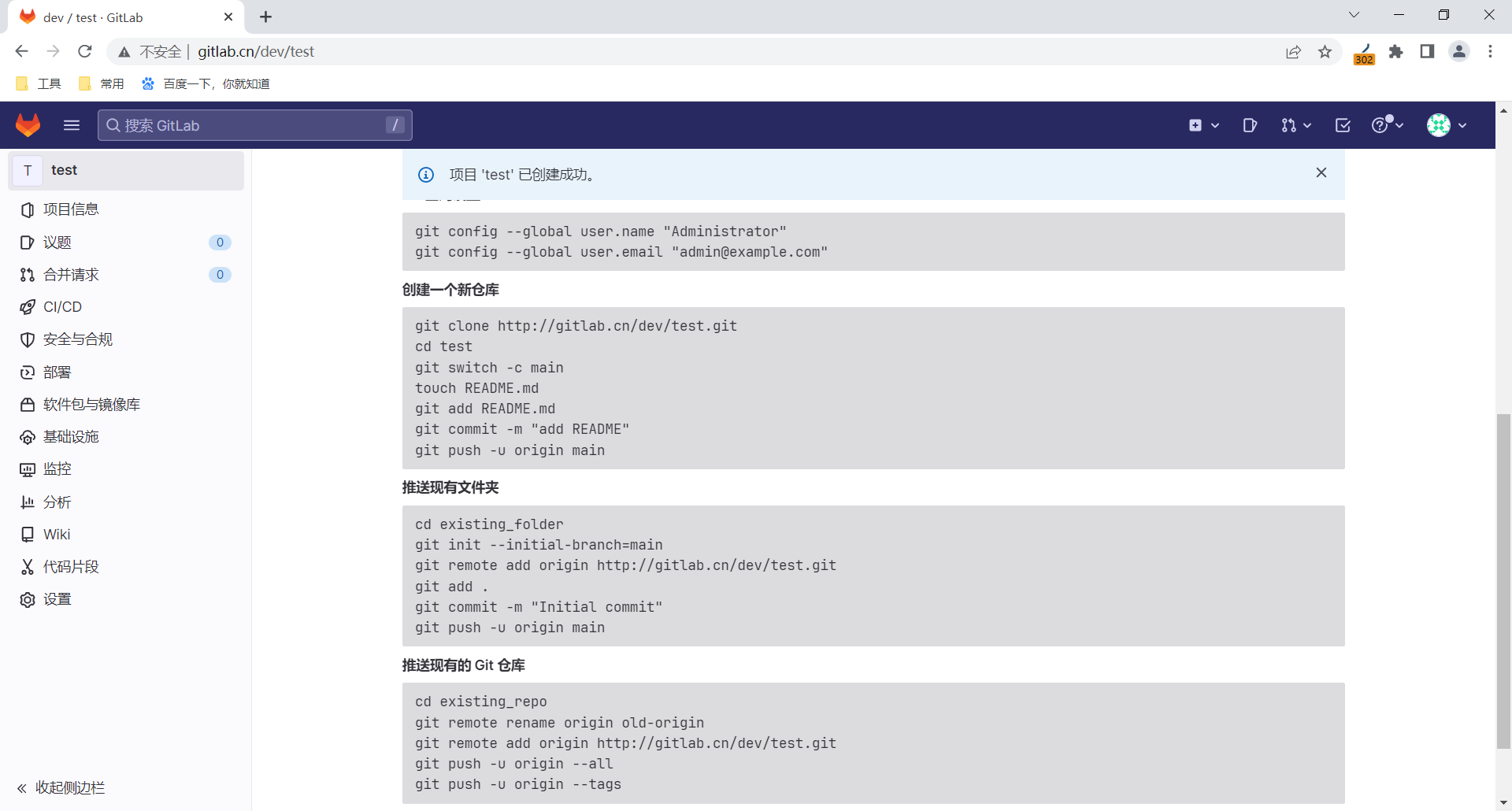Open the Chrome profile avatar

1459,51
